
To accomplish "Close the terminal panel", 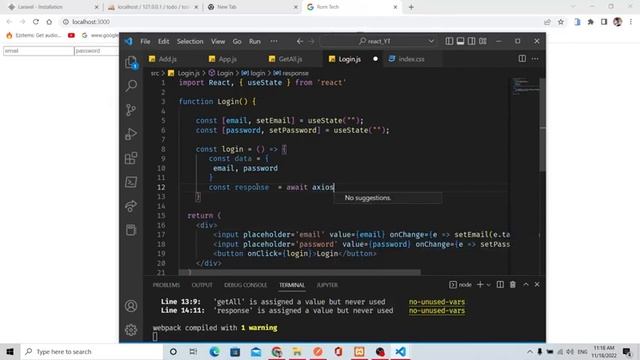I will point(537,284).
